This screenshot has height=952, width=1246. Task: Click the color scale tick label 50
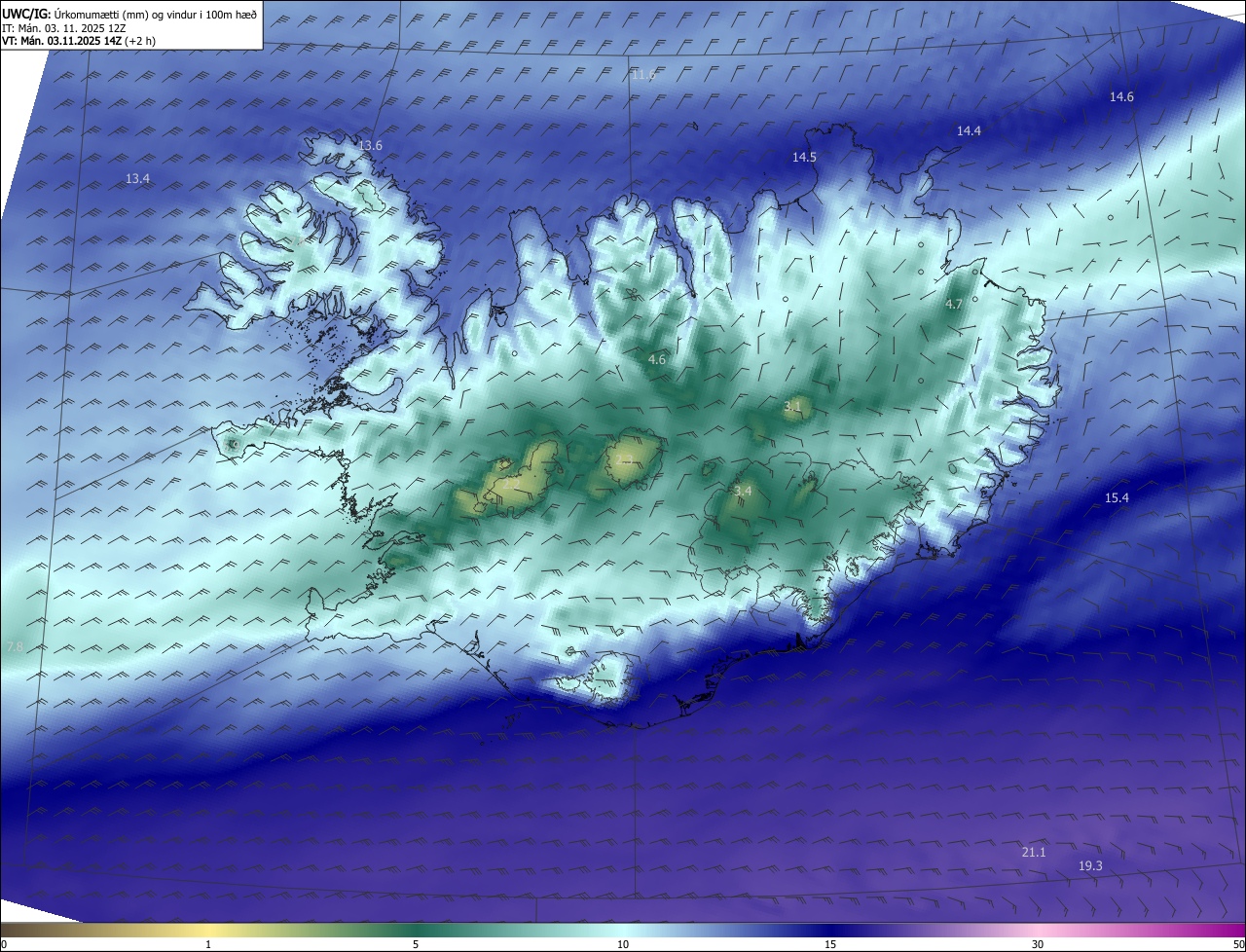(x=1238, y=944)
